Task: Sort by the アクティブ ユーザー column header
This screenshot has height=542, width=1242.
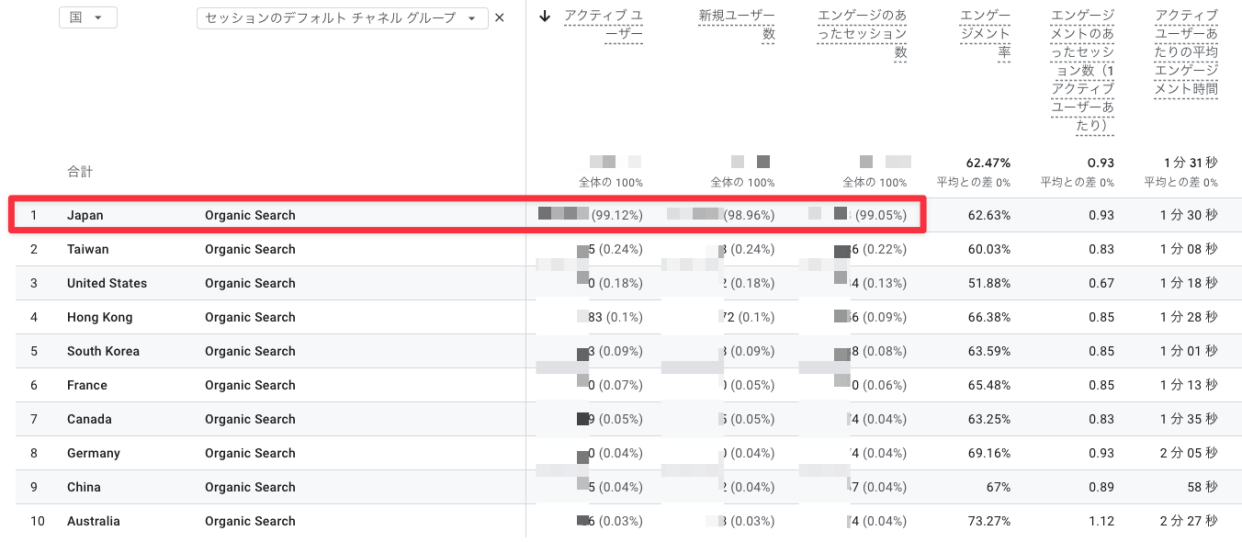Action: pos(603,25)
